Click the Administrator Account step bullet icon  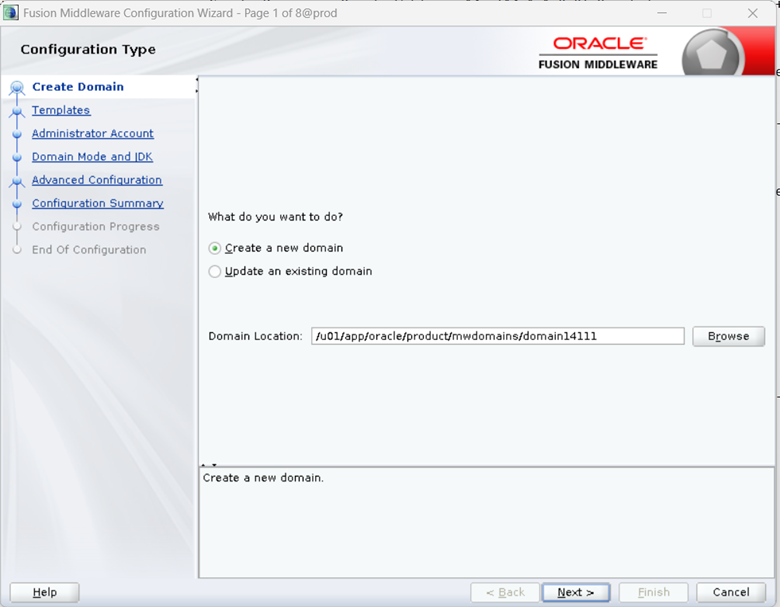[17, 134]
